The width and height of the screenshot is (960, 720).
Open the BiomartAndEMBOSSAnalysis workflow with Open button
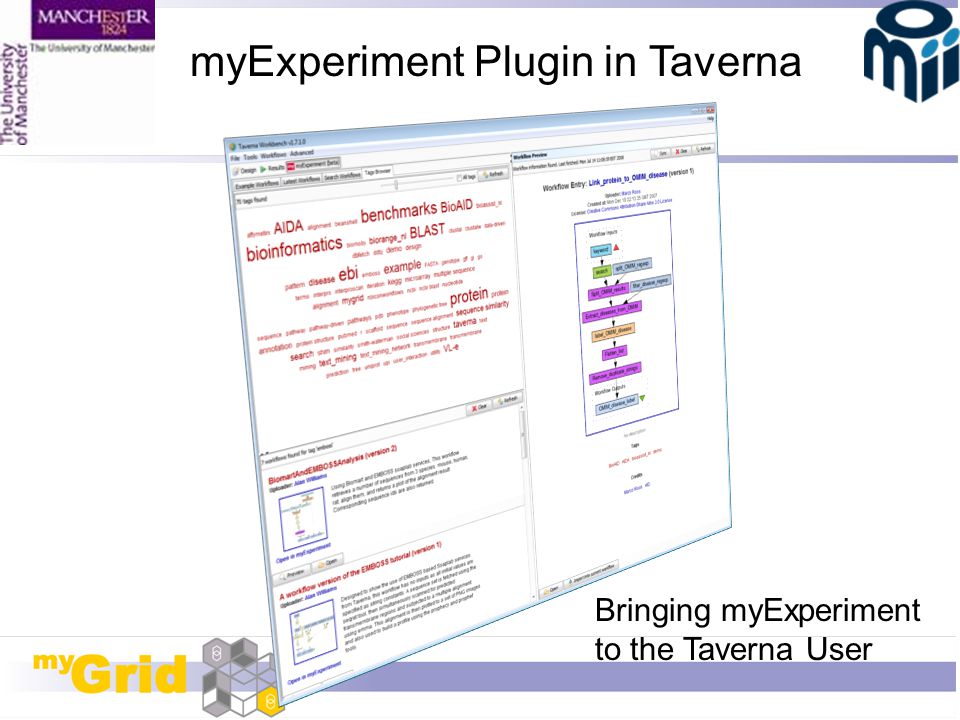click(x=328, y=561)
